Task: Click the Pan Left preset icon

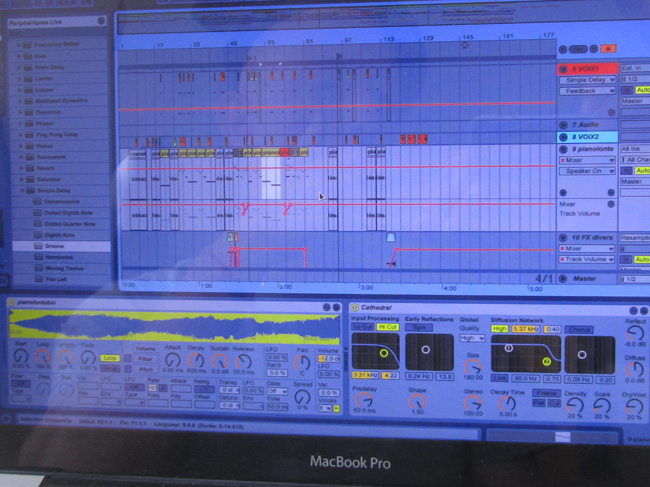Action: click(39, 279)
